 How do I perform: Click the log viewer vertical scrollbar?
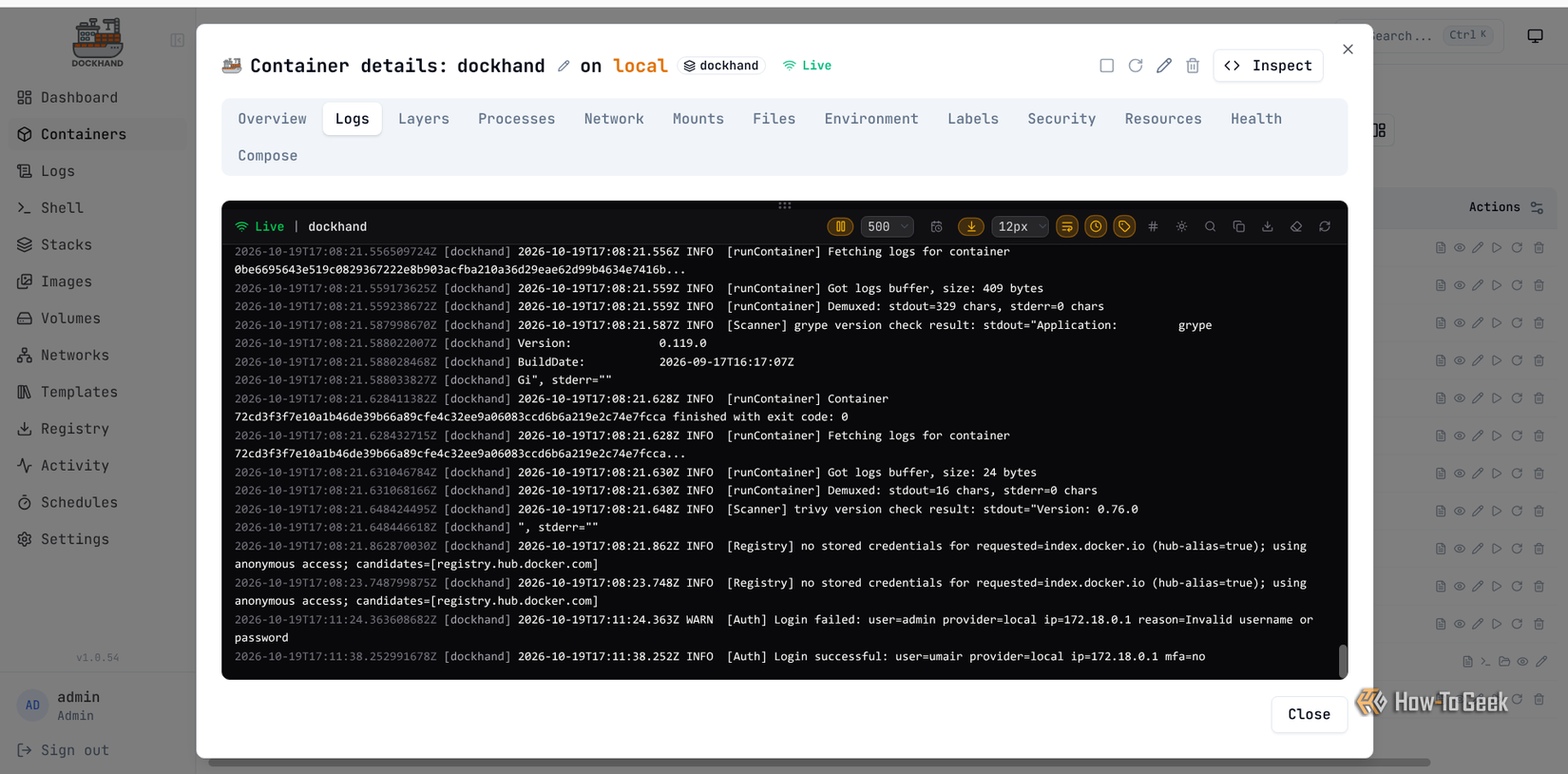[x=1343, y=661]
